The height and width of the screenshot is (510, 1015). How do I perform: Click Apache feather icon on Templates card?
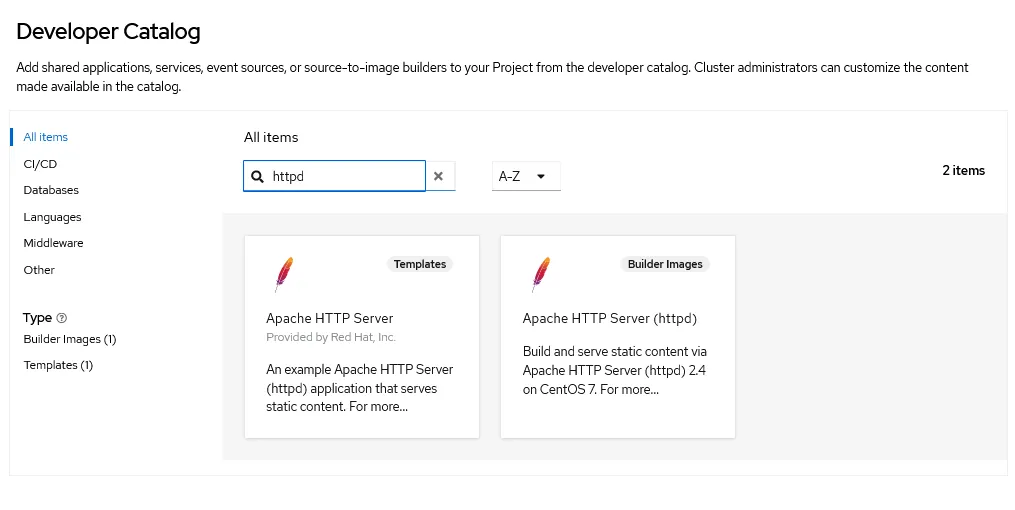pos(284,274)
